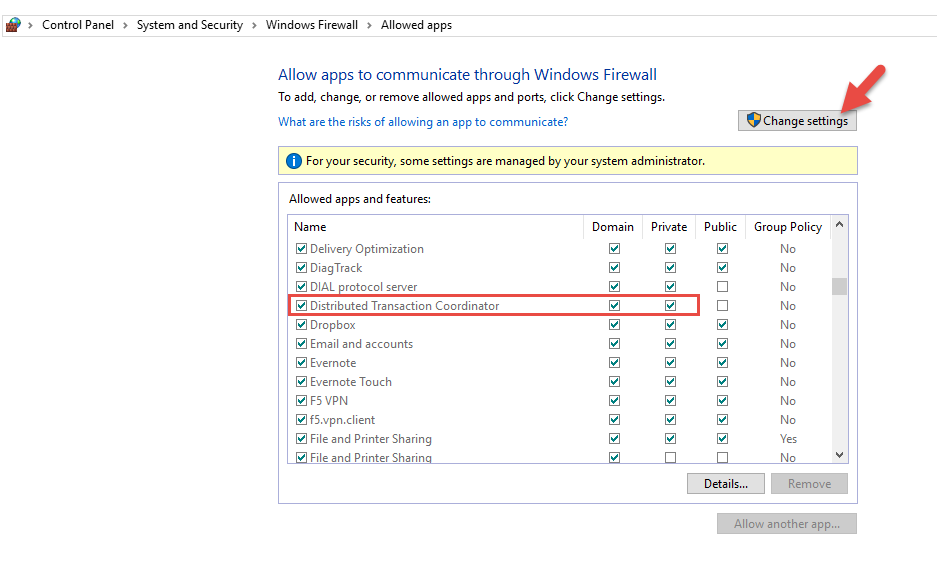This screenshot has width=937, height=564.
Task: Click the blue info icon in security banner
Action: click(294, 161)
